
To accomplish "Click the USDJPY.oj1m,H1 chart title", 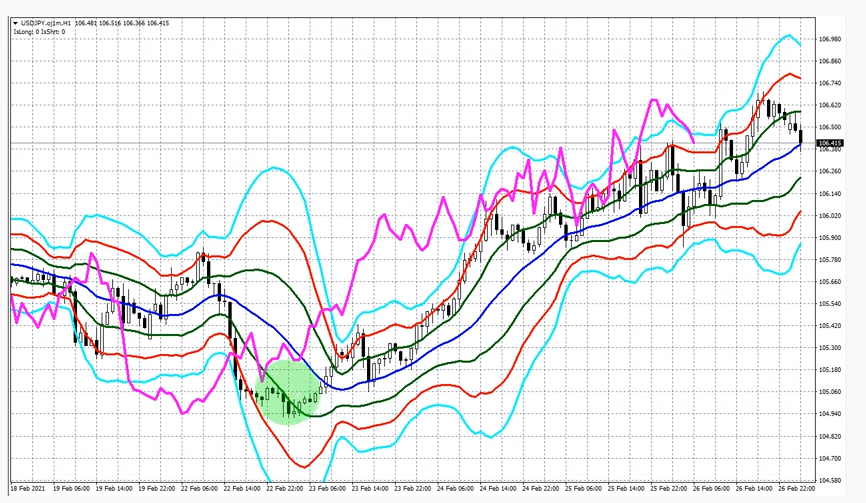I will (45, 21).
